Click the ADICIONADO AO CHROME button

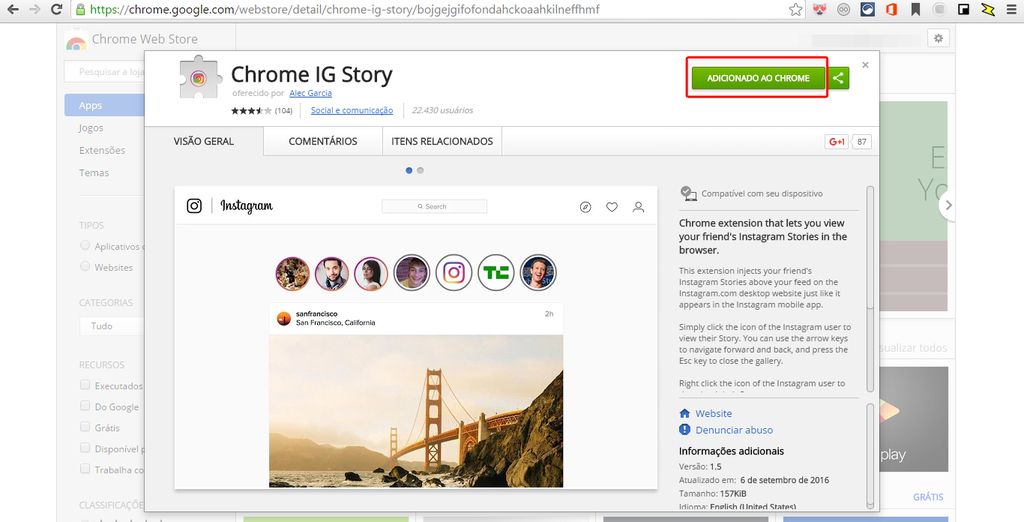point(758,78)
